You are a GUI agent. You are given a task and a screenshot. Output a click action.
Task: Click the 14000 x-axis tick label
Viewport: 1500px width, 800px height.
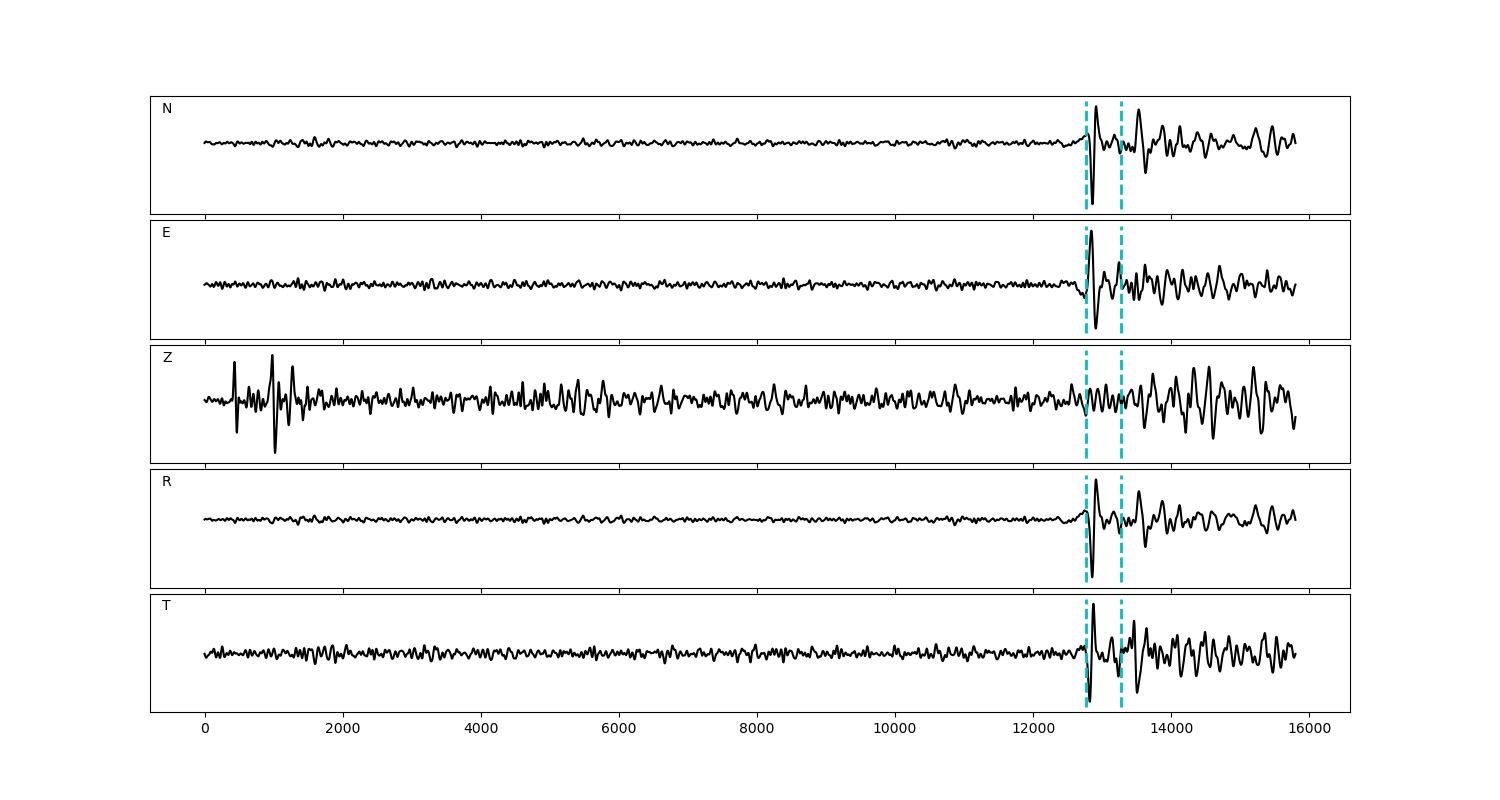pos(1171,729)
